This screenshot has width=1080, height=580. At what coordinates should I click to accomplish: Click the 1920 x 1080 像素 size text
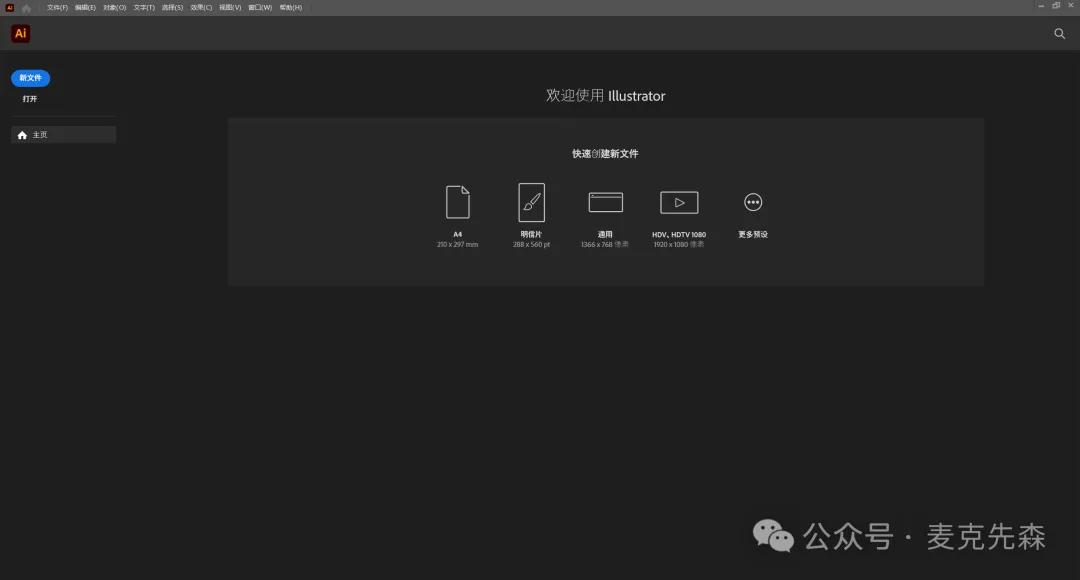pos(678,245)
